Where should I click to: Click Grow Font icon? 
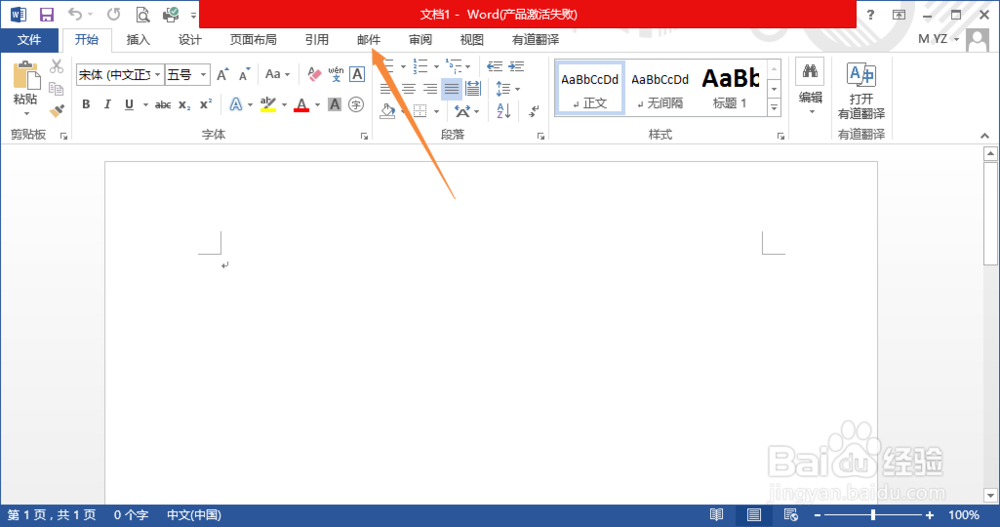pyautogui.click(x=223, y=75)
